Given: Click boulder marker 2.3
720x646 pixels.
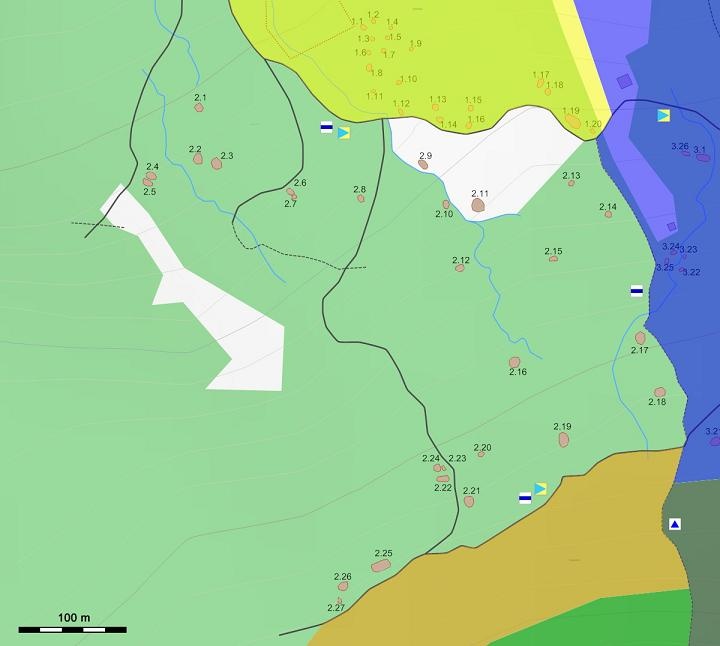Looking at the screenshot, I should click(216, 163).
